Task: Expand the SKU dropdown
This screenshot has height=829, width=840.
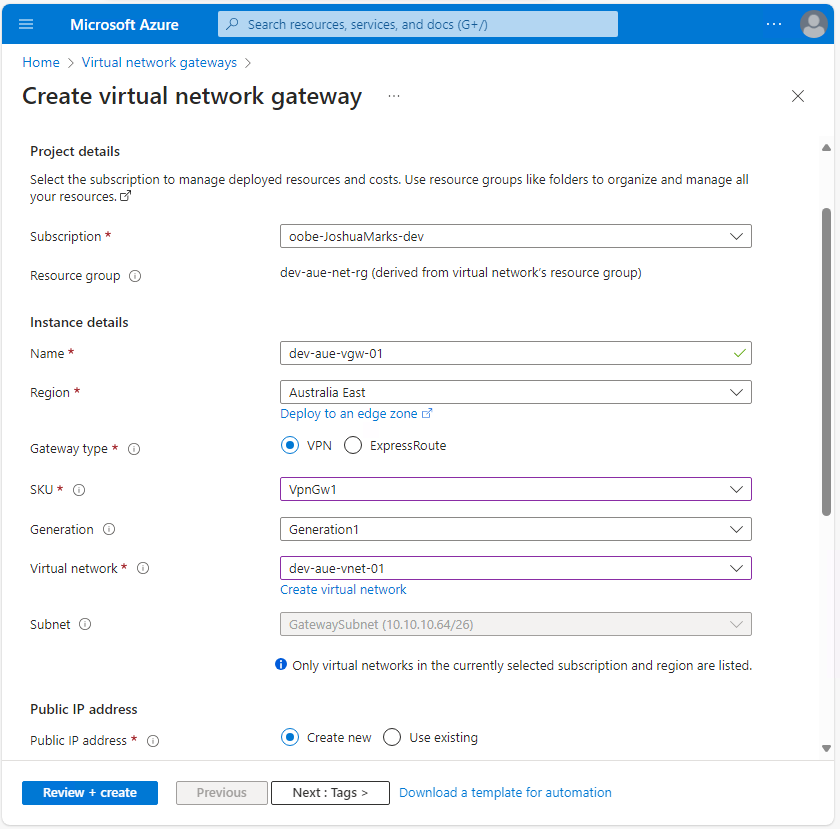Action: coord(738,490)
